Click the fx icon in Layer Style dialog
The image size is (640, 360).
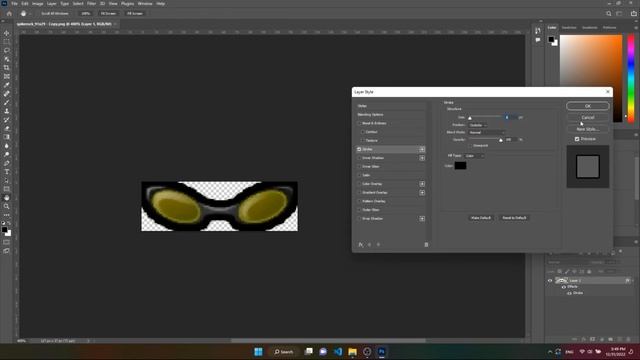click(x=360, y=244)
